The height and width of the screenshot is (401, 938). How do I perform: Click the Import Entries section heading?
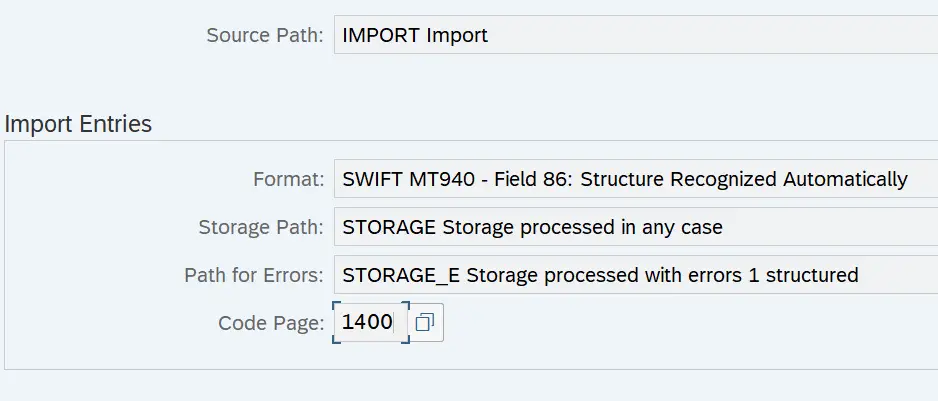[78, 124]
